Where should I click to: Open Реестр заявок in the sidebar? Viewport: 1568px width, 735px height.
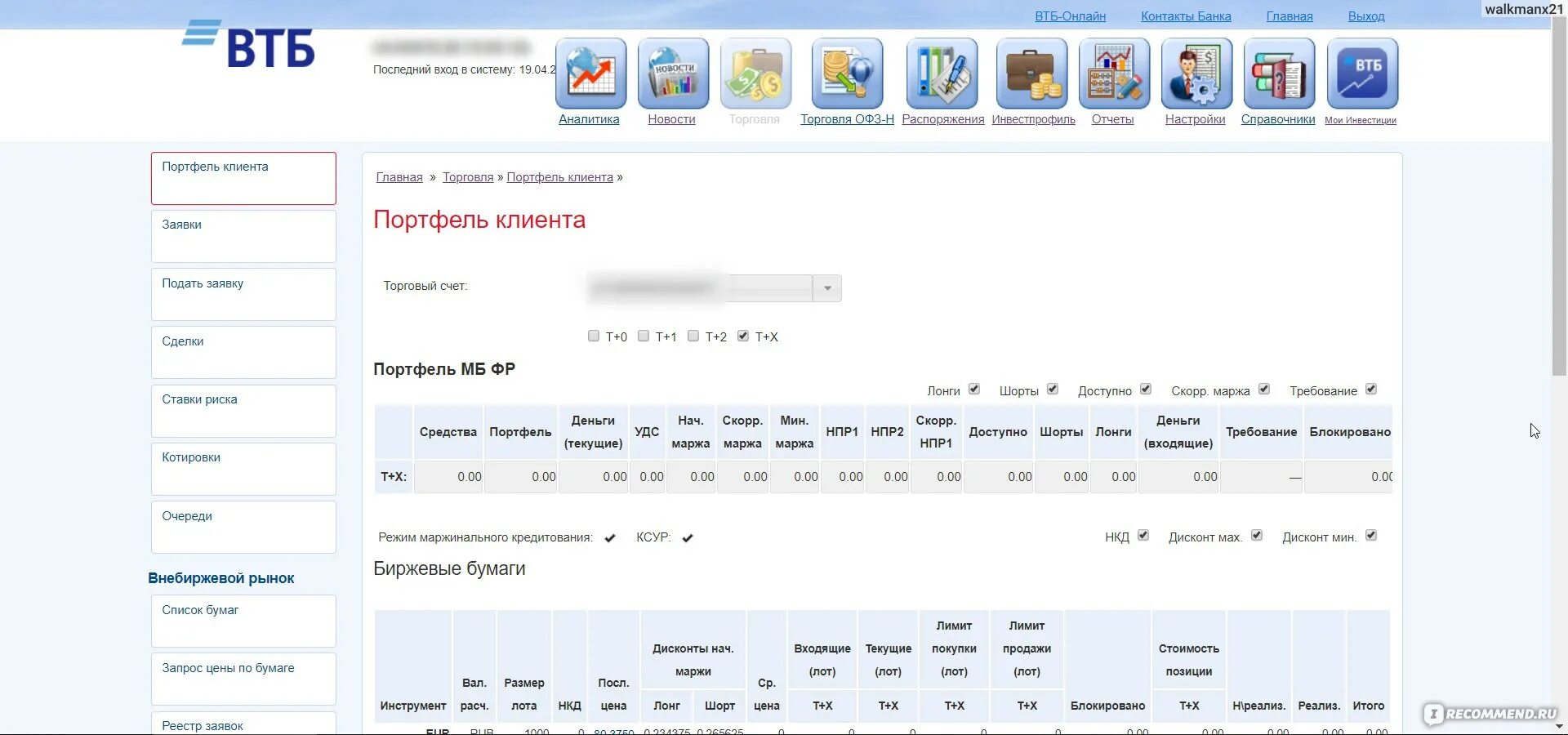pos(243,724)
